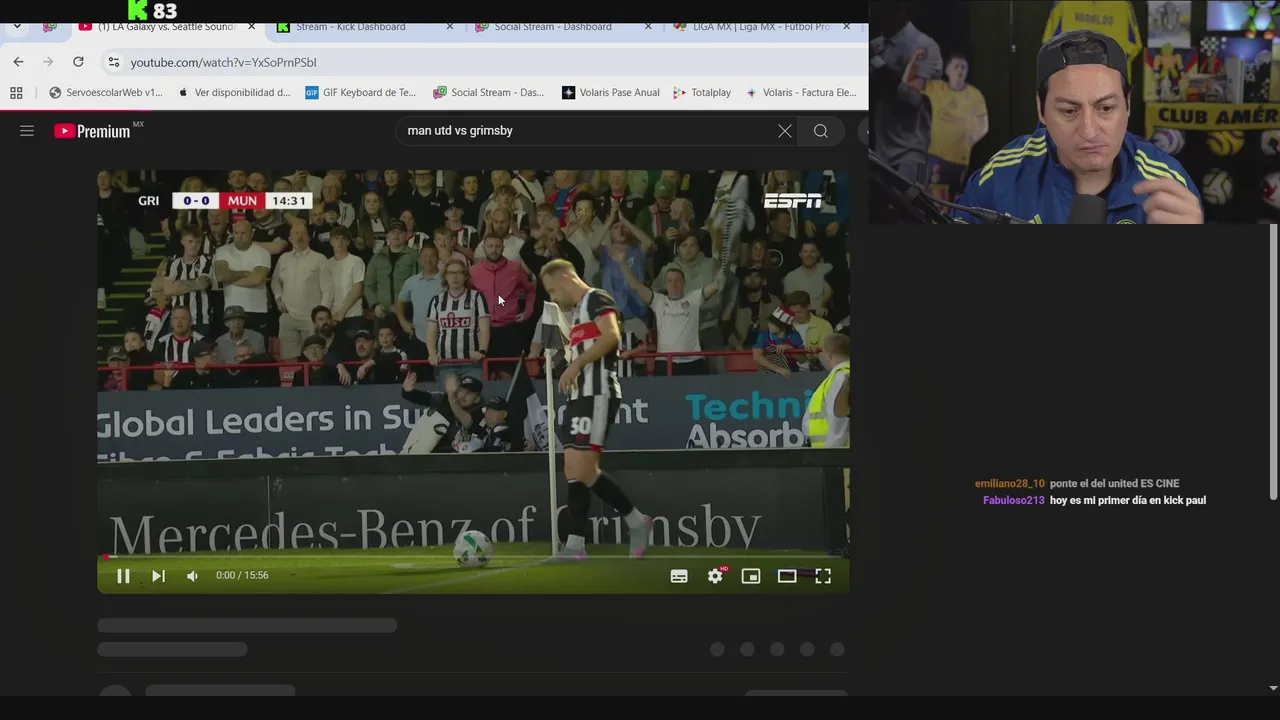The image size is (1280, 720).
Task: Close the Kick Dashboard tab
Action: (449, 27)
